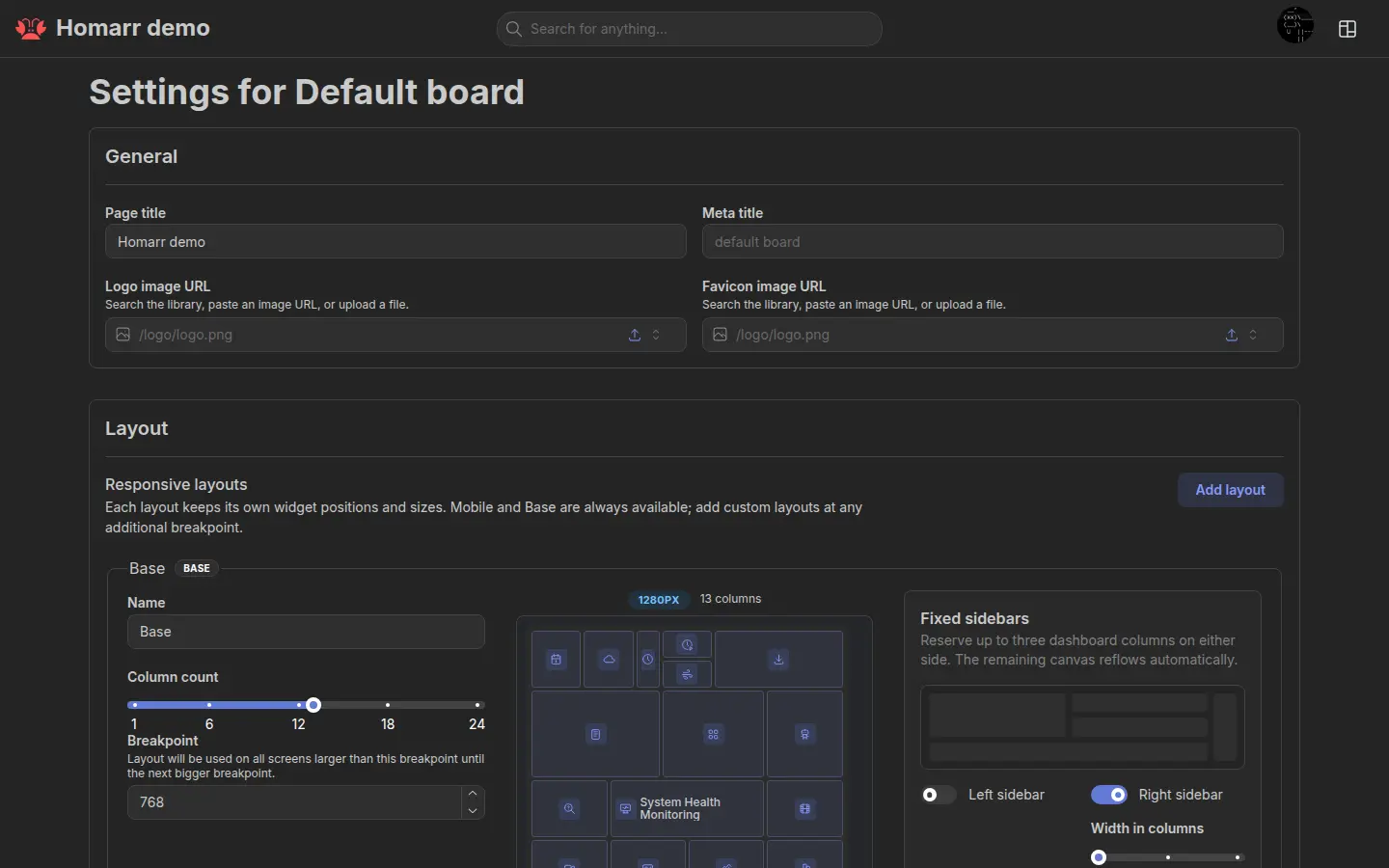The height and width of the screenshot is (868, 1389).
Task: Open the user avatar menu
Action: pyautogui.click(x=1295, y=27)
